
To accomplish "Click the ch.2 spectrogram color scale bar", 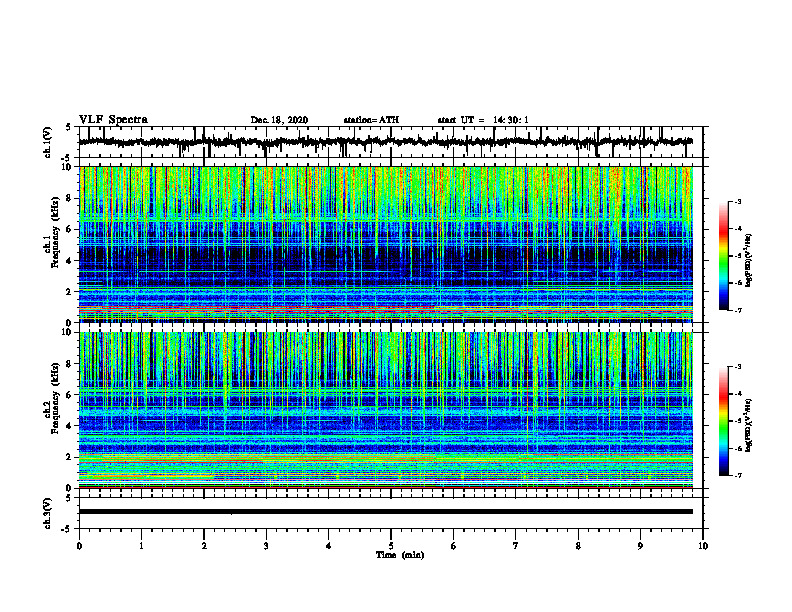I will [724, 421].
